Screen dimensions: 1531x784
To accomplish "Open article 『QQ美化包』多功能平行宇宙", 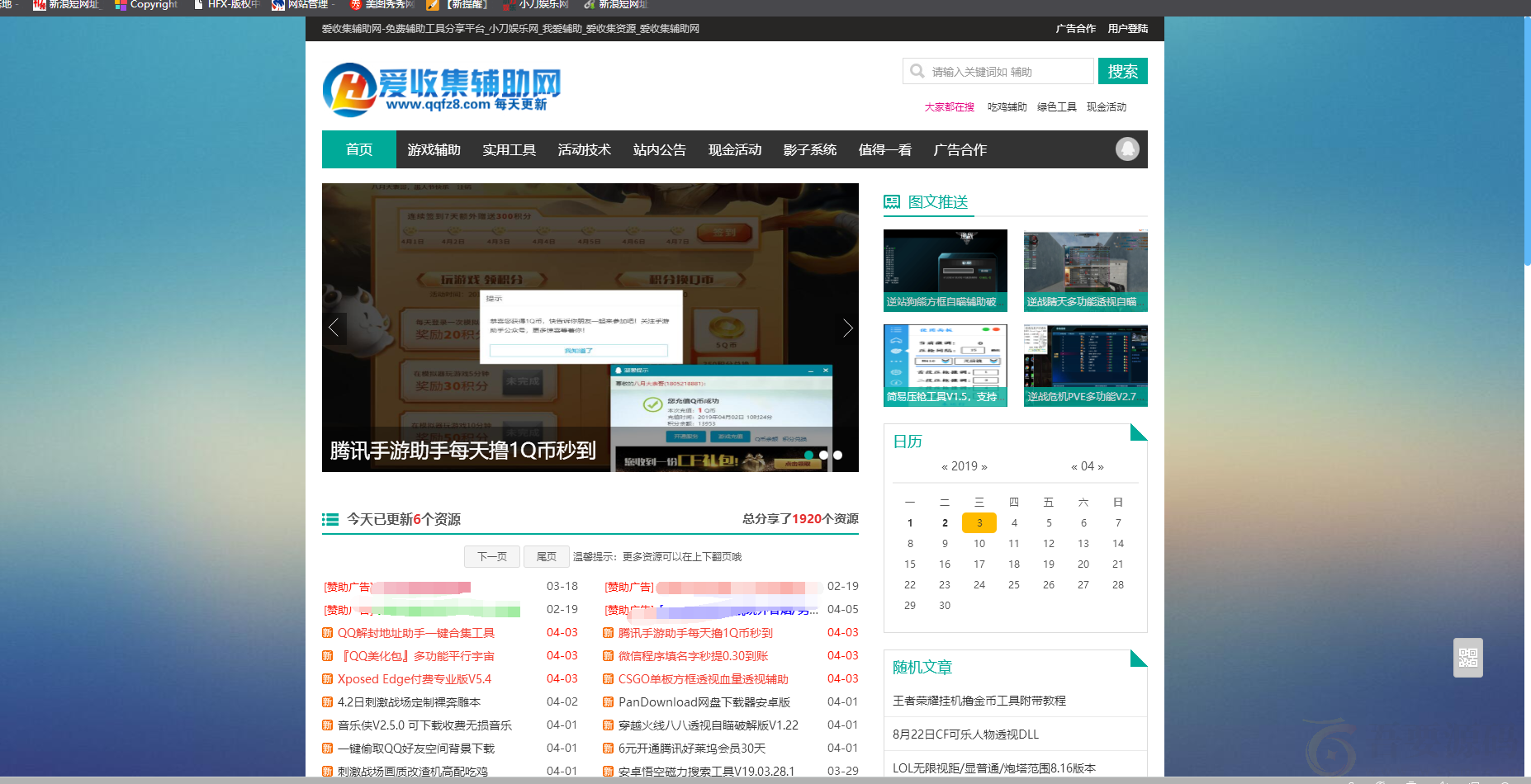I will [x=416, y=656].
